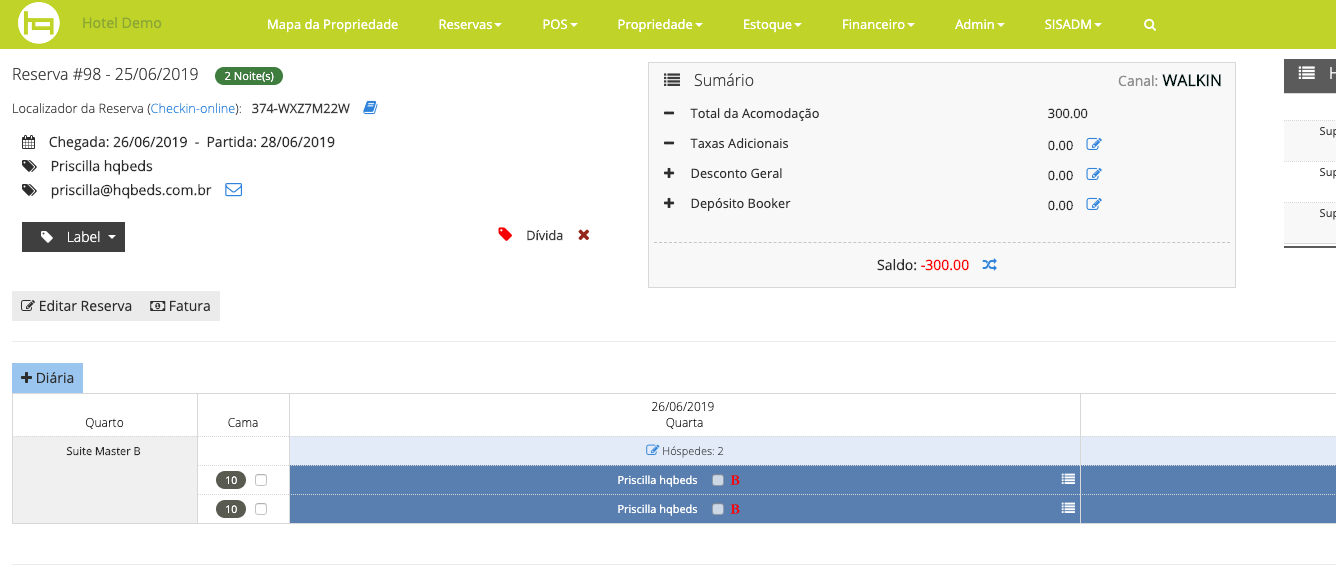This screenshot has width=1336, height=584.
Task: Edit Depósito Booker value
Action: (1094, 205)
